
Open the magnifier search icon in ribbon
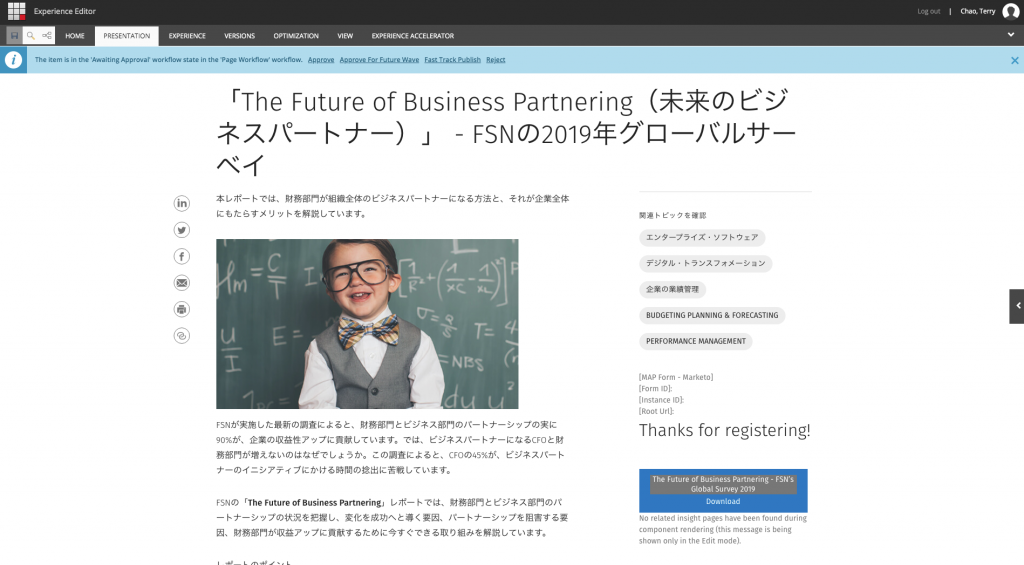pyautogui.click(x=31, y=36)
